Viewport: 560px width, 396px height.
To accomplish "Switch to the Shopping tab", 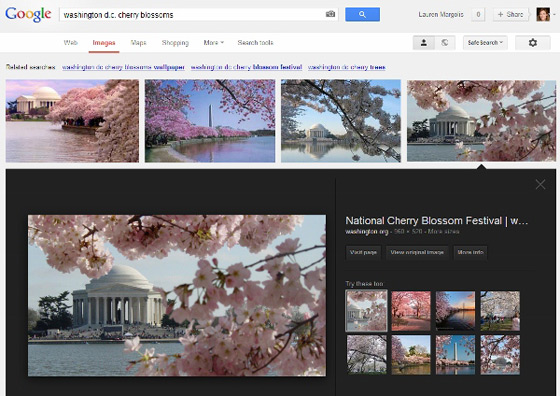I will point(175,42).
